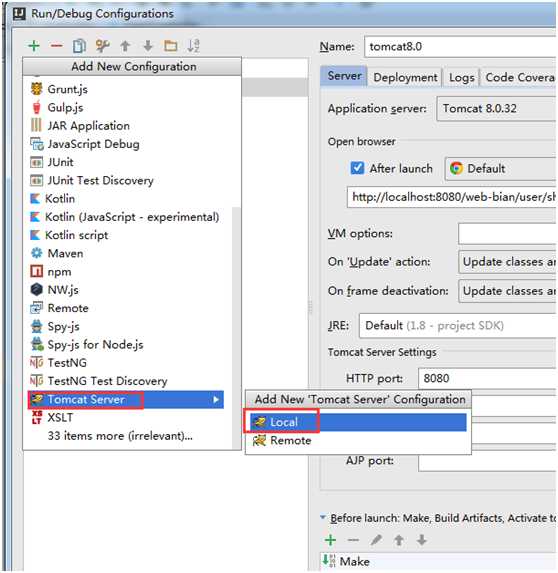Select Spy-js for Node.js entry

[127, 345]
